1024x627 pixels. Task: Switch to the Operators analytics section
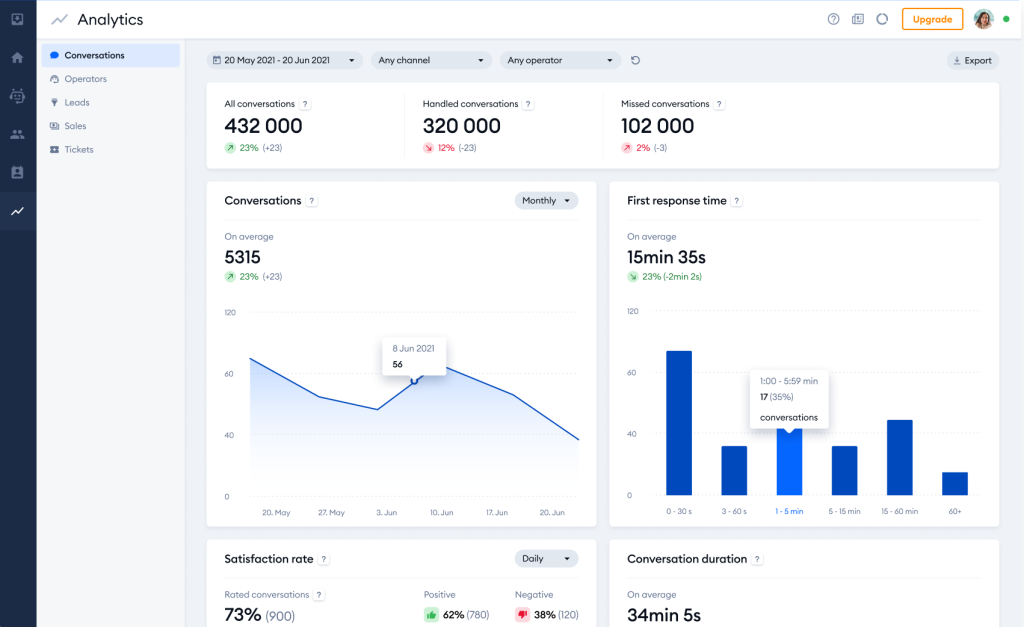point(85,79)
